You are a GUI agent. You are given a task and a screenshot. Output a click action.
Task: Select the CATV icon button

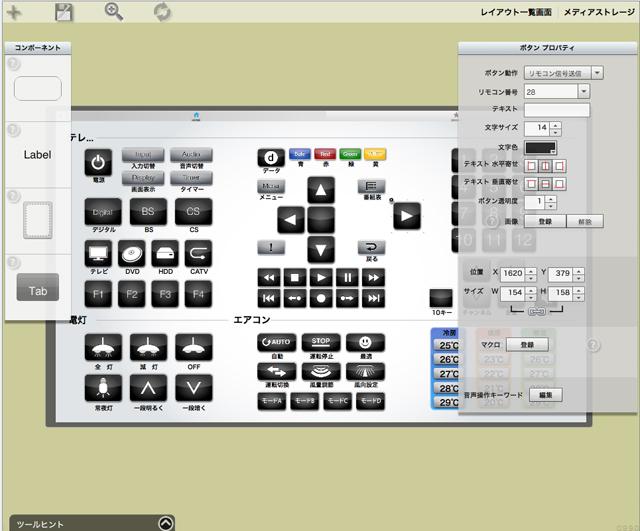point(198,254)
